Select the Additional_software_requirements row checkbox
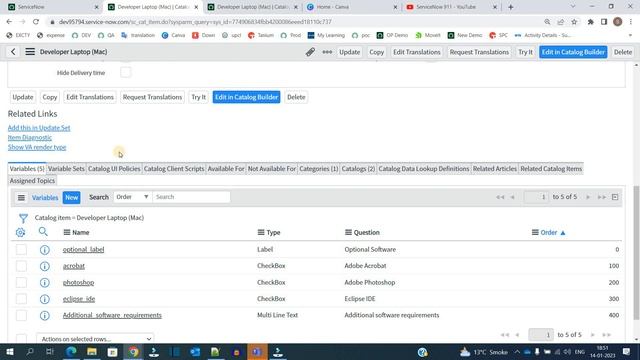The height and width of the screenshot is (360, 640). click(21, 316)
